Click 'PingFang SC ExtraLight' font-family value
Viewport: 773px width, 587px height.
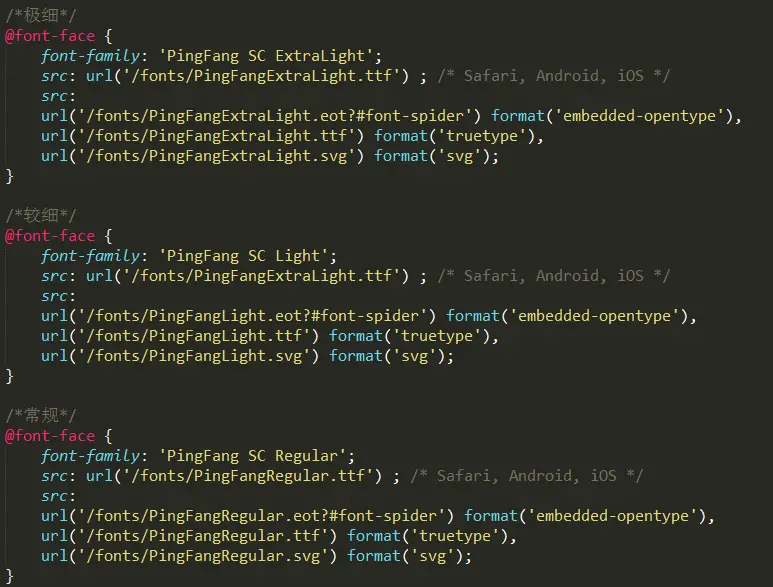[266, 56]
